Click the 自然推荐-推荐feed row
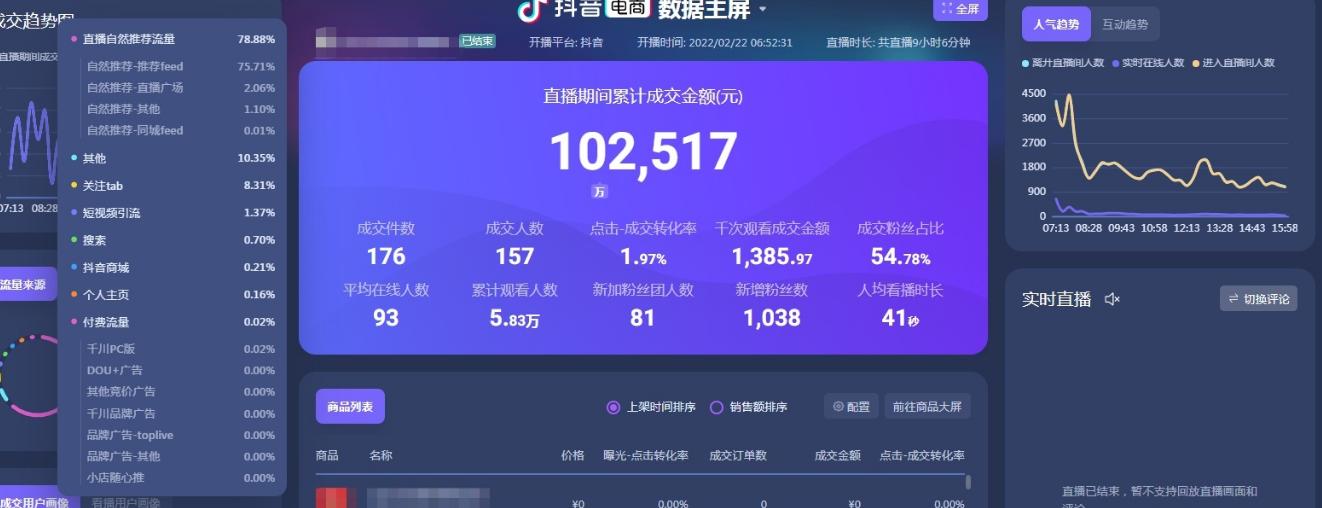The image size is (1322, 508). 180,66
